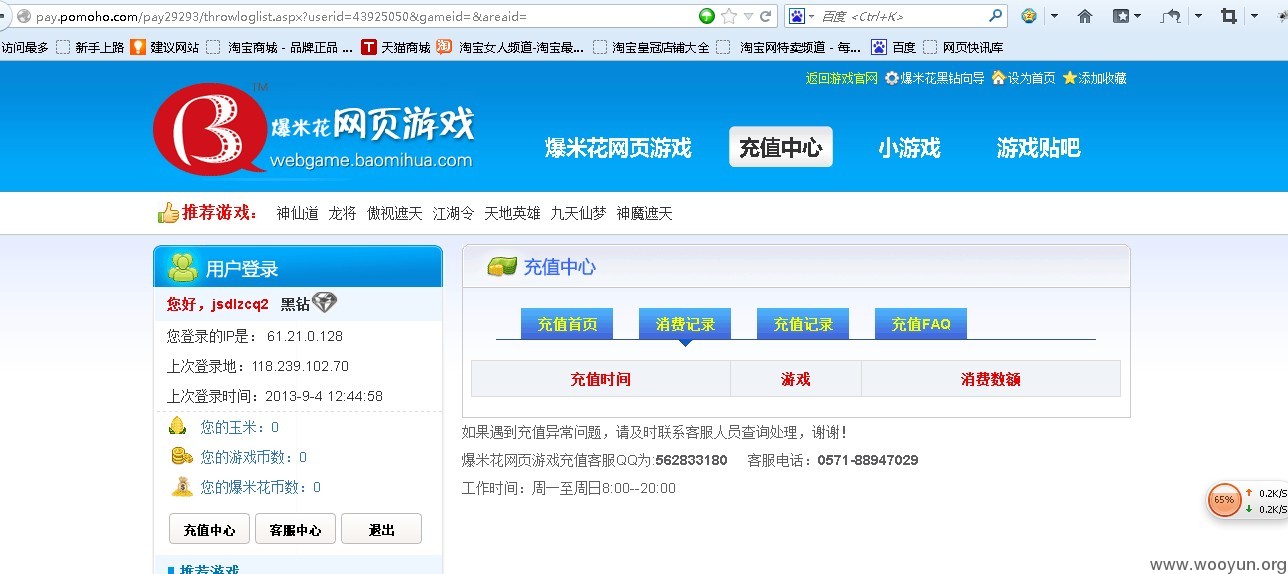
Task: Click the browser Home icon
Action: tap(1085, 16)
